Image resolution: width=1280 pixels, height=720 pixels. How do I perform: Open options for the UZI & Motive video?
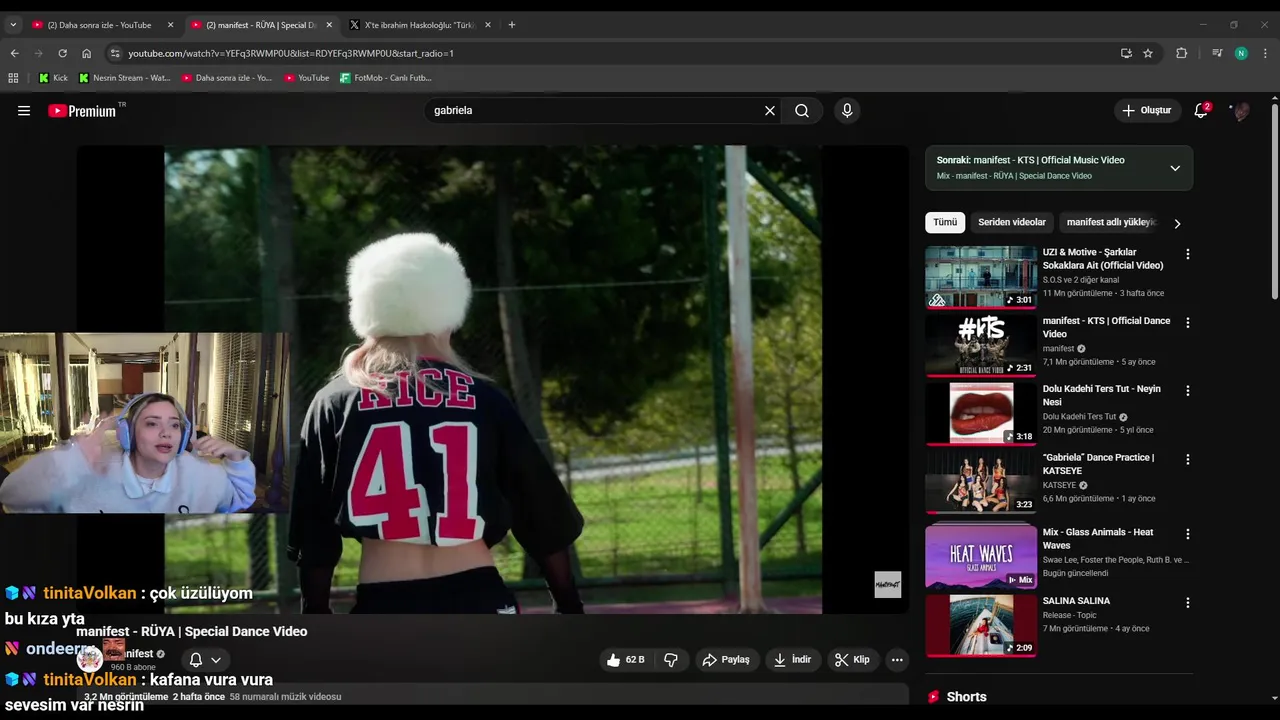pyautogui.click(x=1188, y=254)
